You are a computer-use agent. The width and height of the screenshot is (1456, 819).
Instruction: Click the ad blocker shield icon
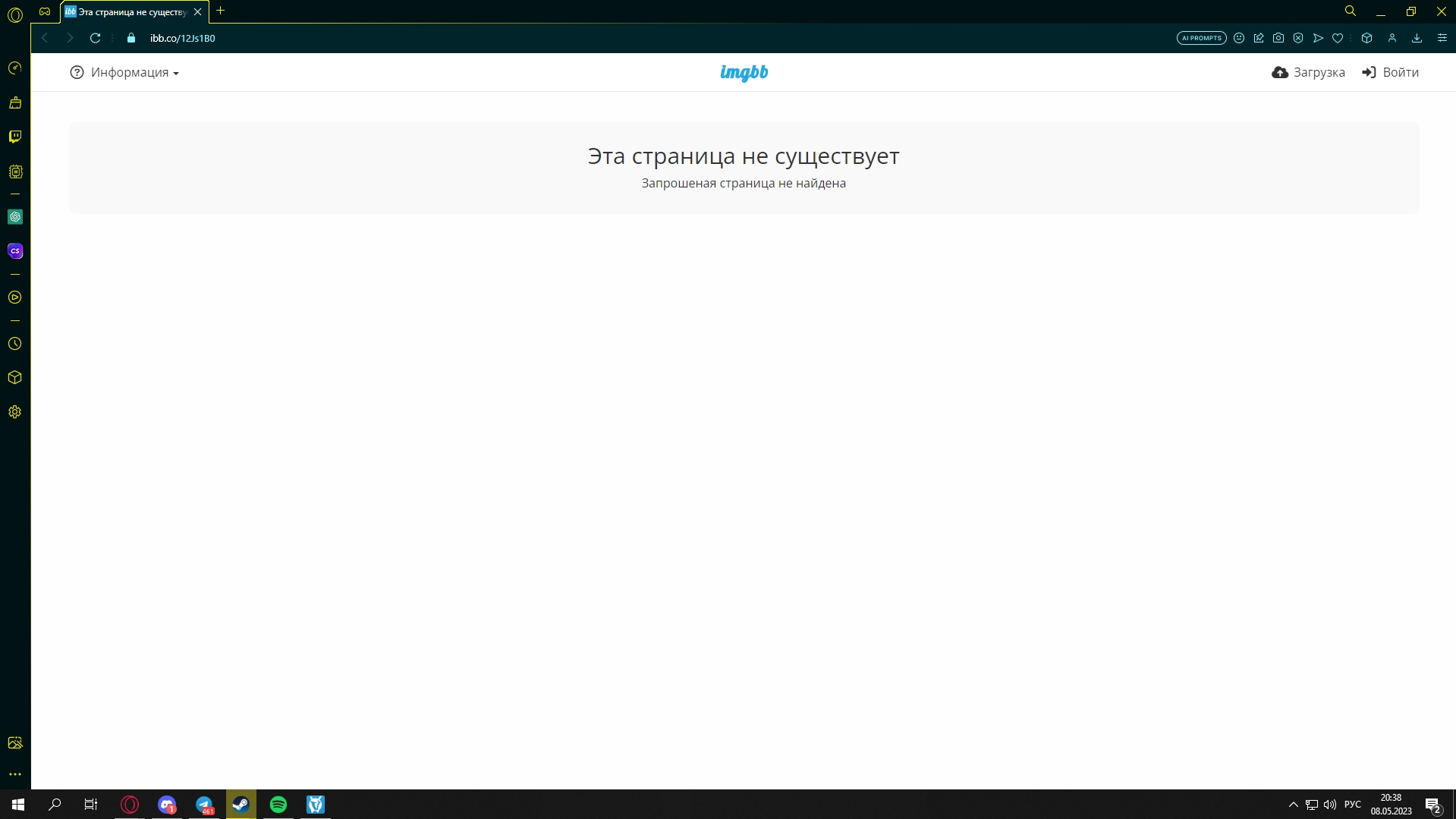[1298, 38]
